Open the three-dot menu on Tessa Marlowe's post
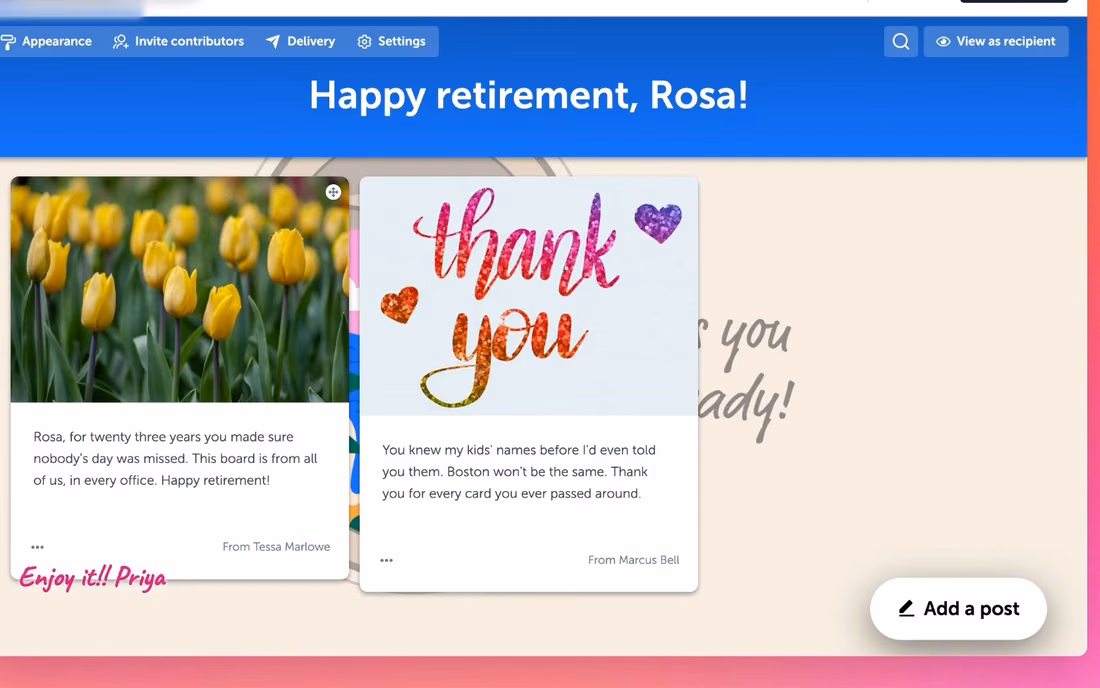Viewport: 1100px width, 688px height. click(38, 547)
